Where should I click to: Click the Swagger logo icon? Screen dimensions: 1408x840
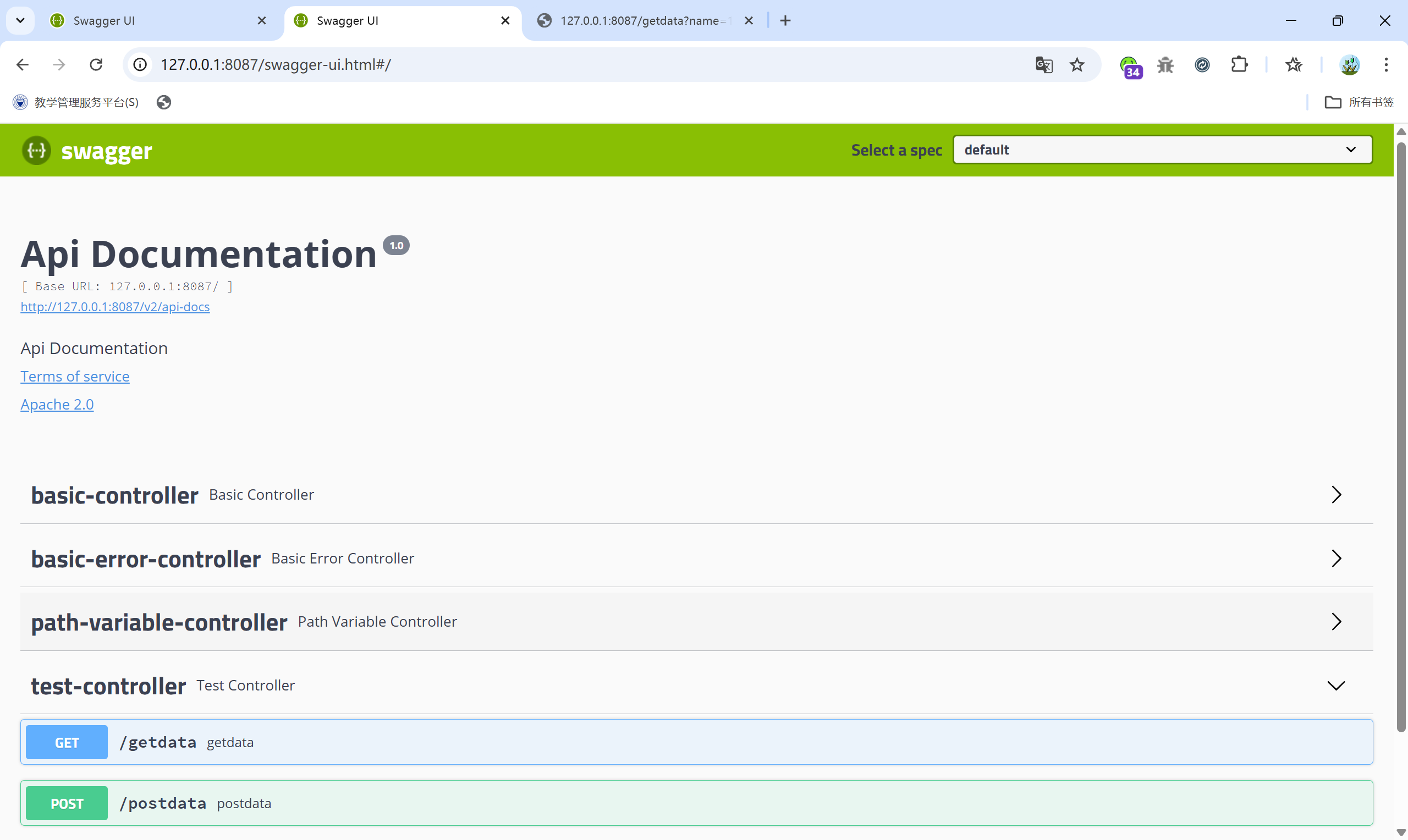(x=36, y=151)
